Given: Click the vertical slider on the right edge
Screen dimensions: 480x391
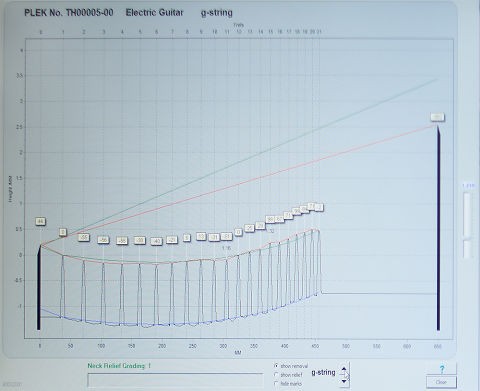Looking at the screenshot, I should point(468,215).
